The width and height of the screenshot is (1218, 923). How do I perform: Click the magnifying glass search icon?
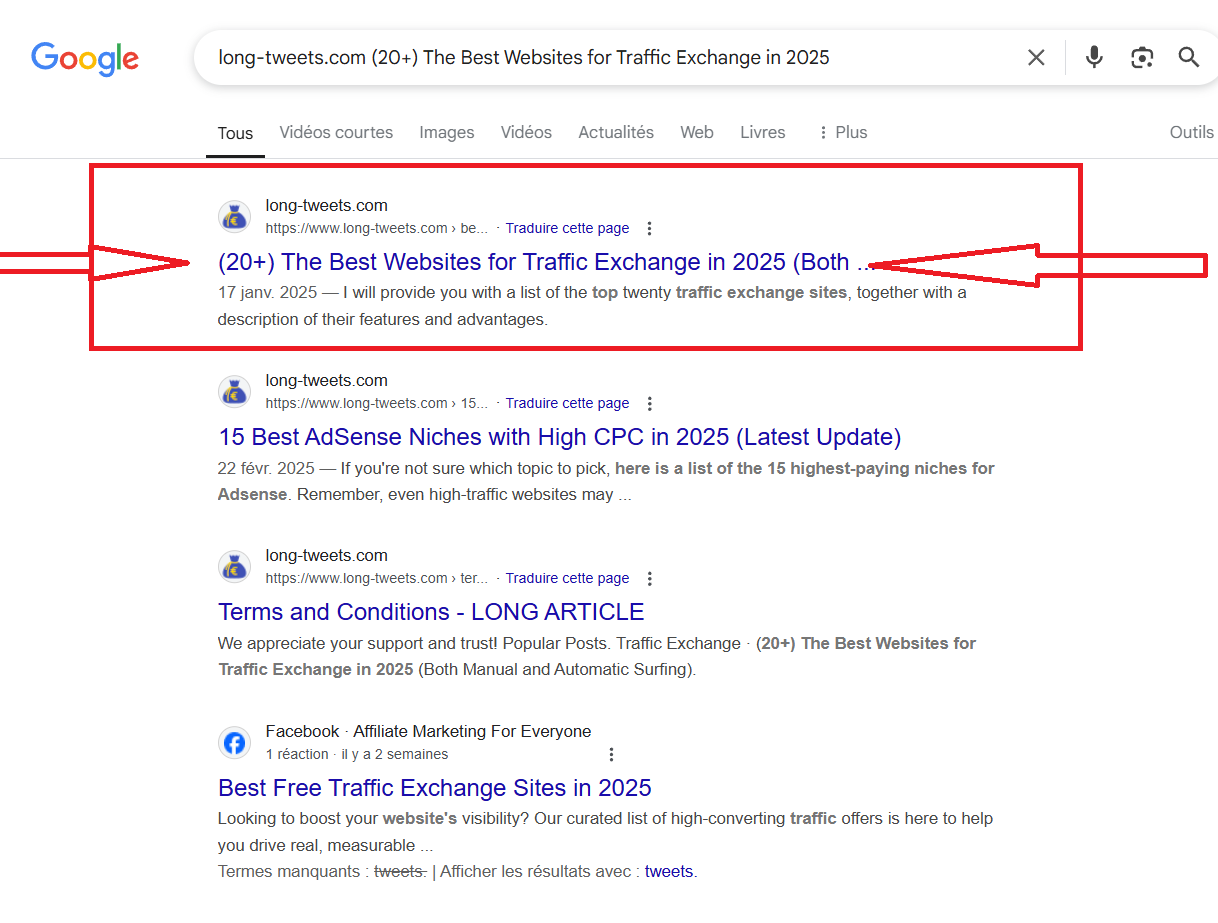coord(1188,57)
